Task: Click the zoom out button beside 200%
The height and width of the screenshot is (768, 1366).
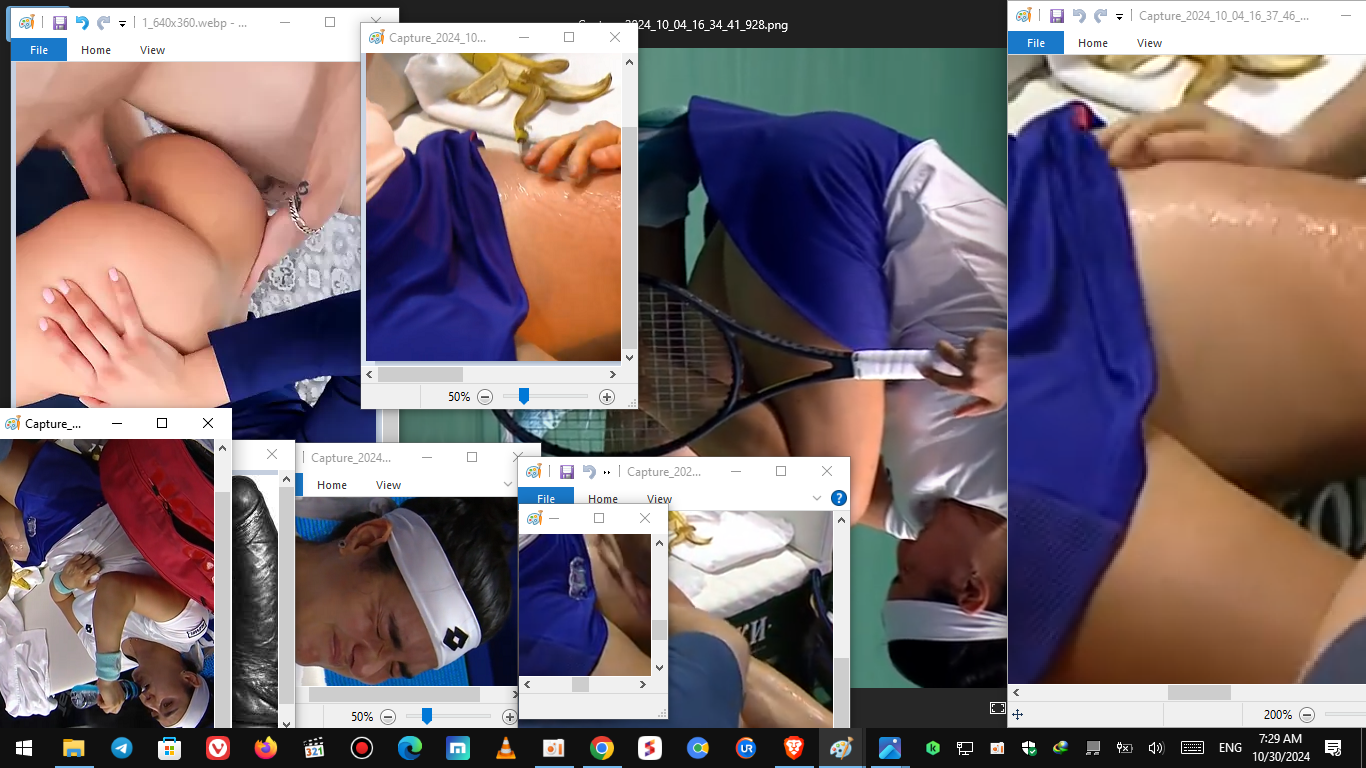Action: pos(1307,715)
